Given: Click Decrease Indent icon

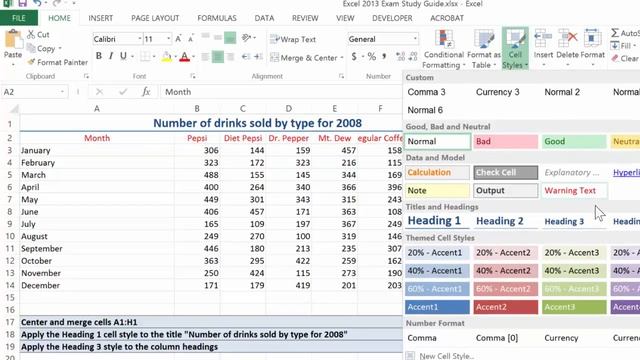Looking at the screenshot, I should point(246,57).
